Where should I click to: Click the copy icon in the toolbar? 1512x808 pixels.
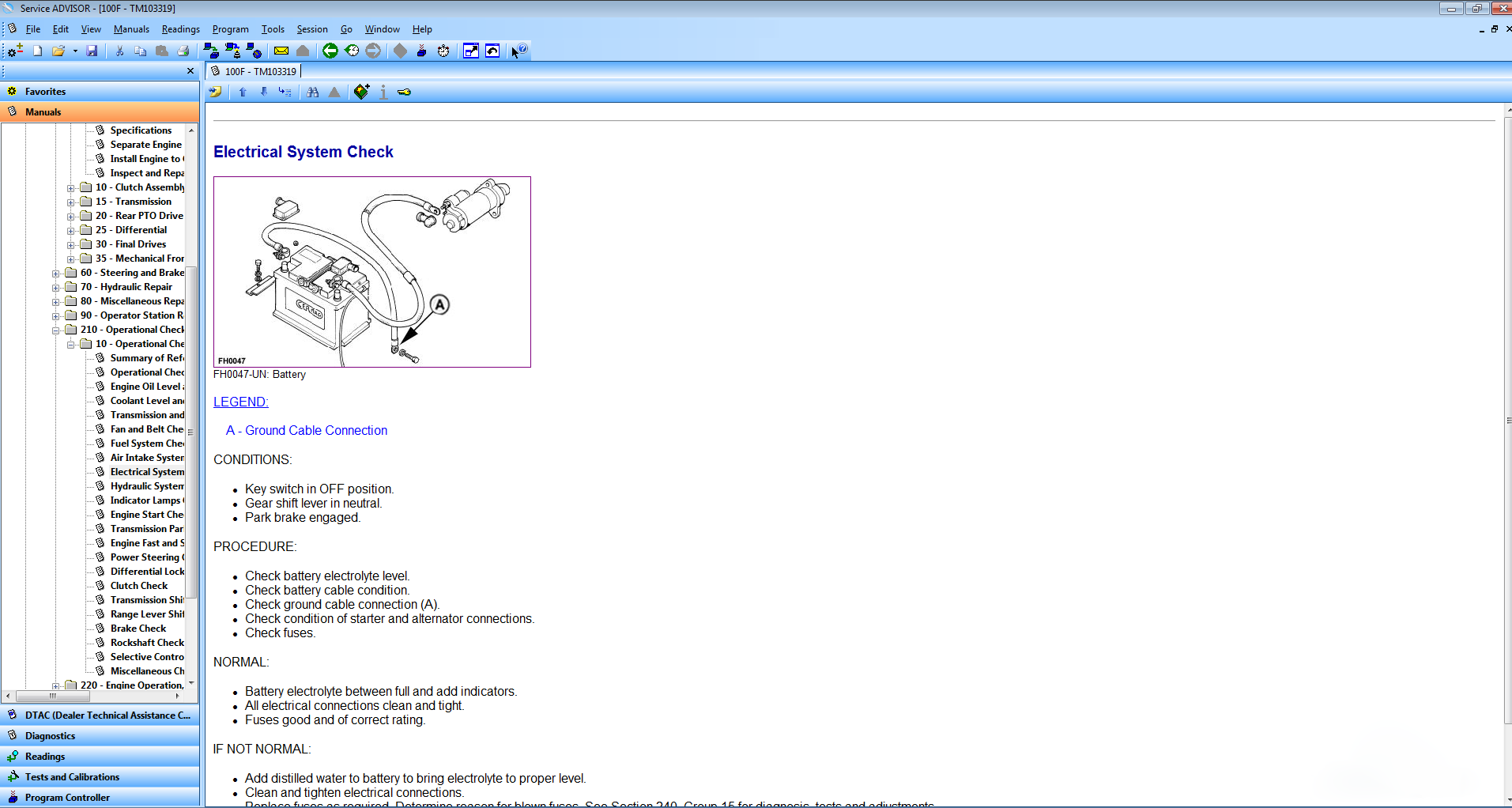click(x=141, y=51)
